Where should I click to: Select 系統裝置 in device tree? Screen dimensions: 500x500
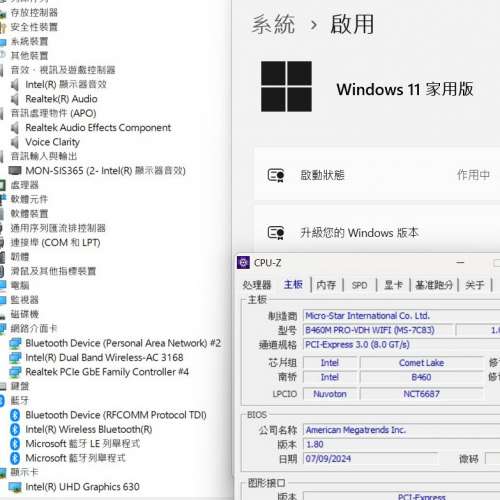coord(29,41)
